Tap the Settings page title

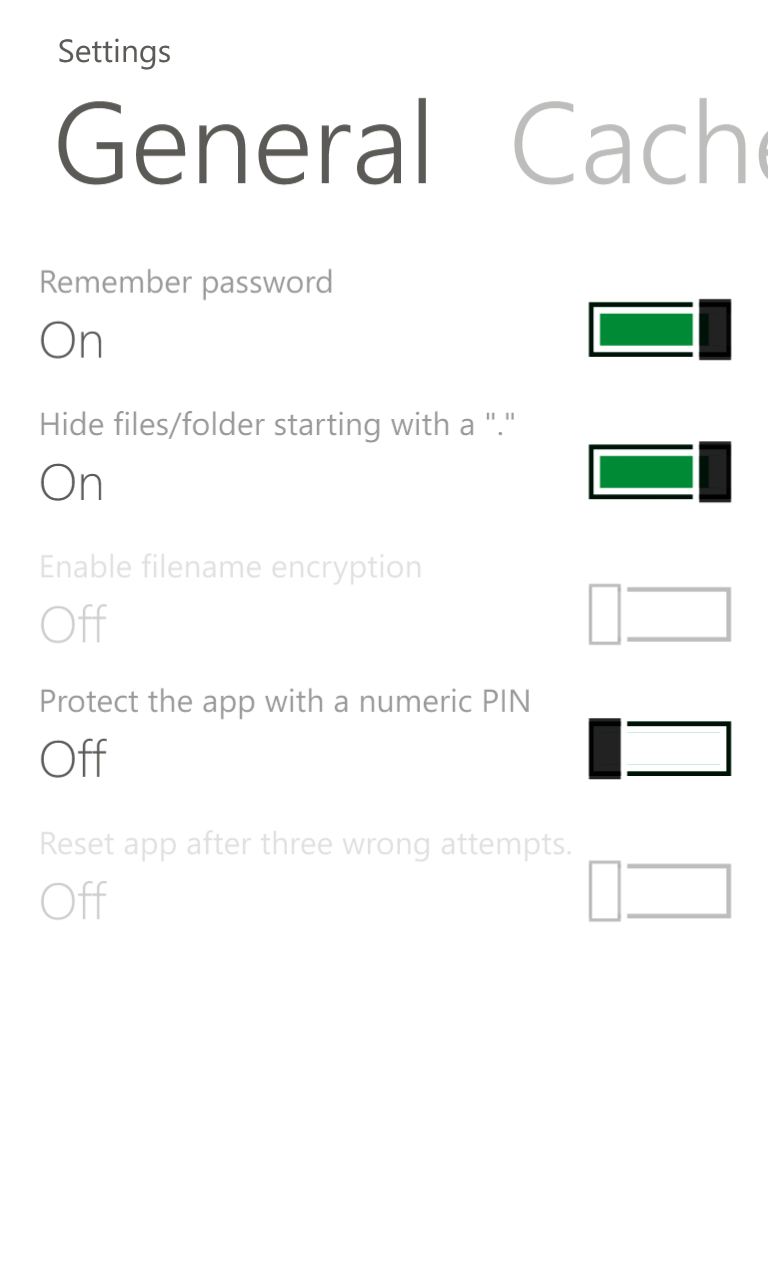pyautogui.click(x=114, y=51)
